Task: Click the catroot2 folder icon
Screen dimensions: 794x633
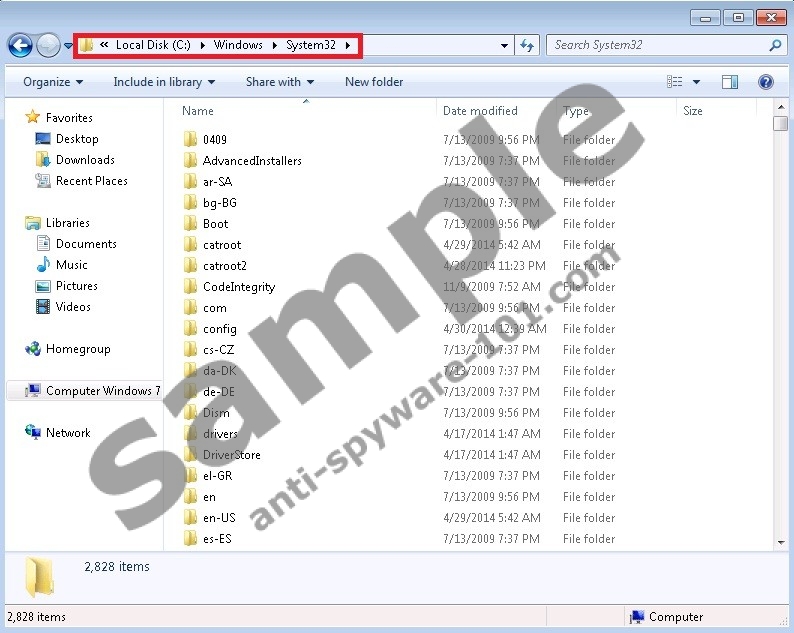Action: 190,265
